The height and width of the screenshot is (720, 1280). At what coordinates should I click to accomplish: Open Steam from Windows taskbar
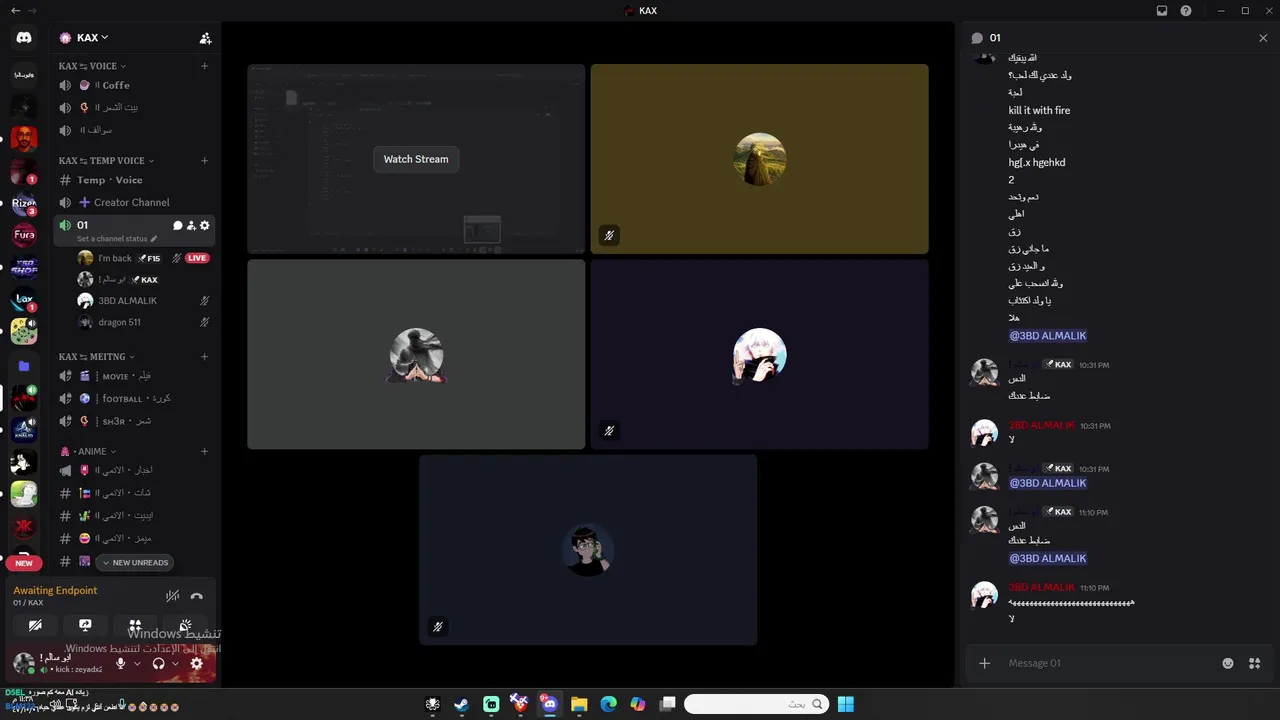pos(461,704)
